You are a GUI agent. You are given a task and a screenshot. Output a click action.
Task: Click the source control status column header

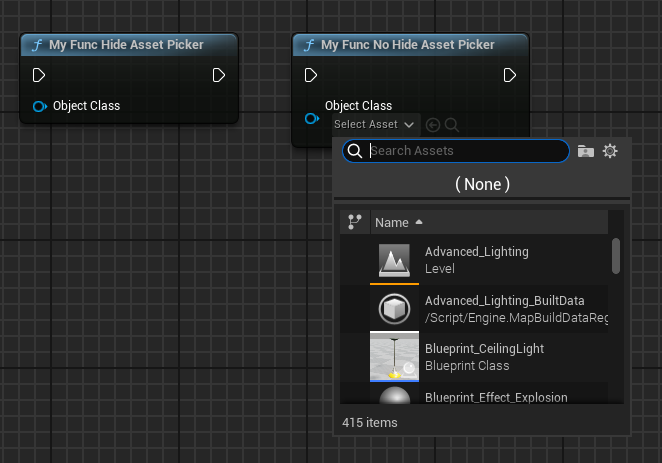coord(354,222)
